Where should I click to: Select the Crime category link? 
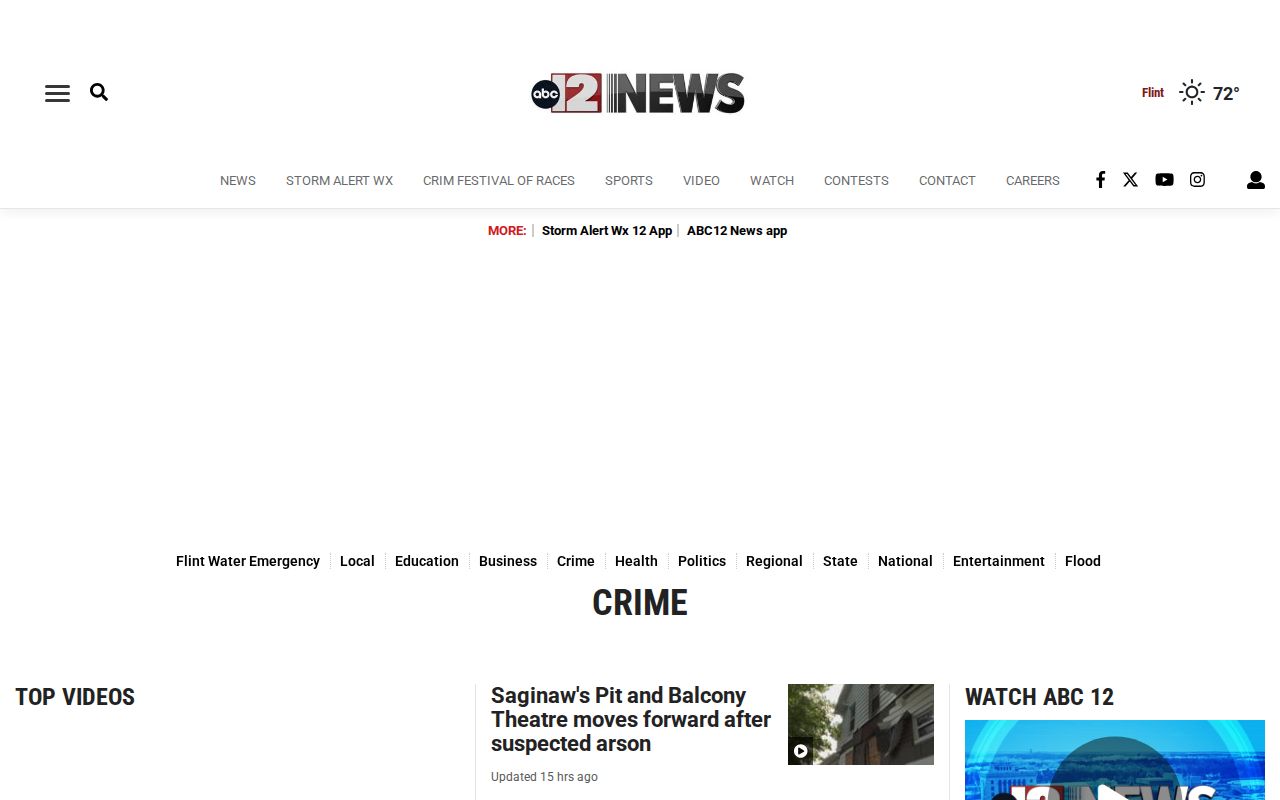[x=576, y=561]
